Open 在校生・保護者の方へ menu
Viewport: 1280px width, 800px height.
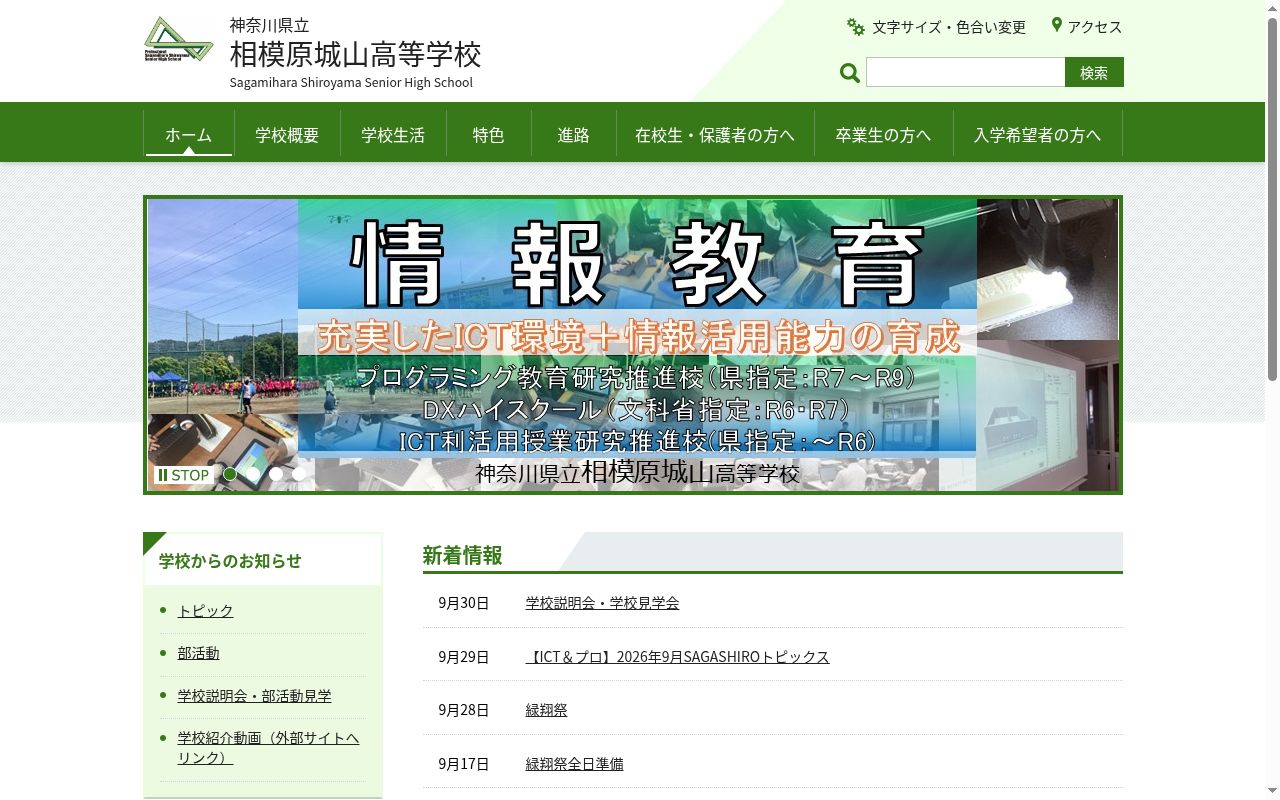pos(715,134)
